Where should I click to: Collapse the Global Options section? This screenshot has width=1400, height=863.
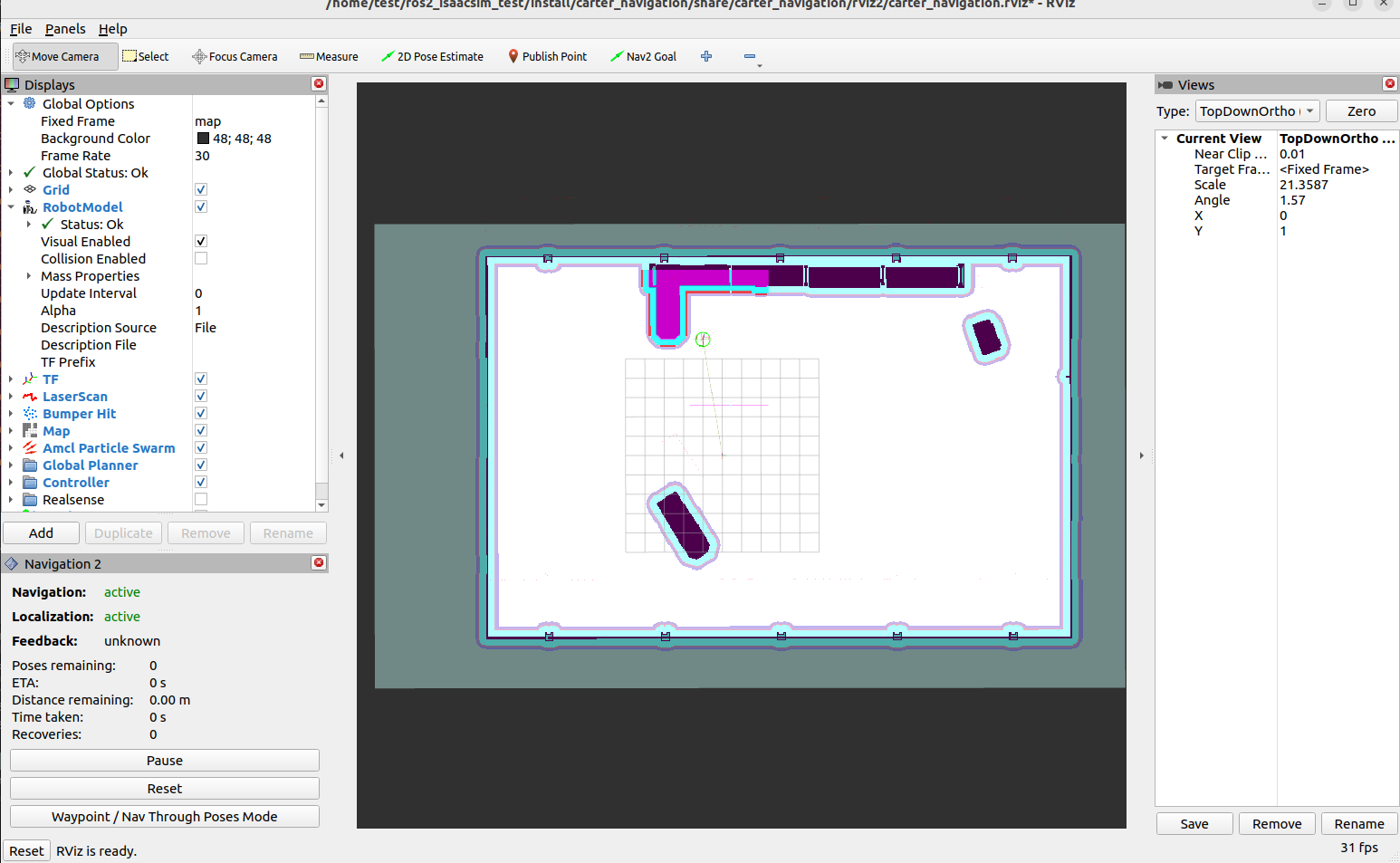(x=12, y=103)
